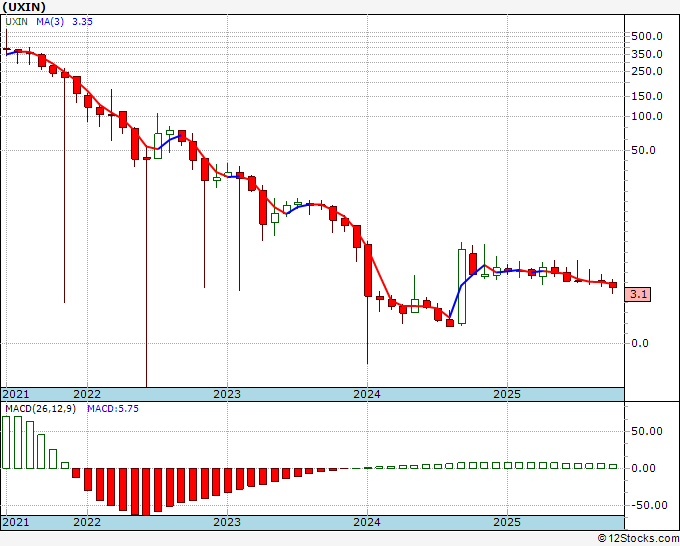Click the MACD(26,12,9) indicator label
680x546 pixels.
point(40,409)
